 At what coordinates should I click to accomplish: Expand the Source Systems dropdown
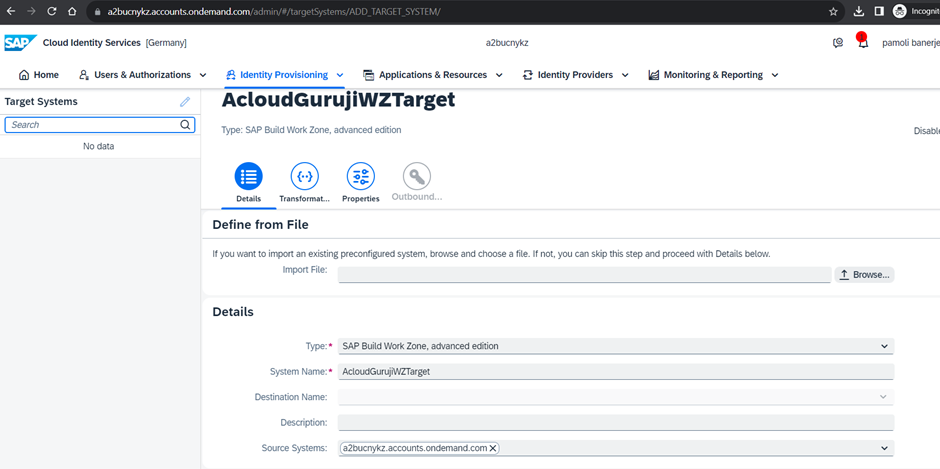(884, 448)
